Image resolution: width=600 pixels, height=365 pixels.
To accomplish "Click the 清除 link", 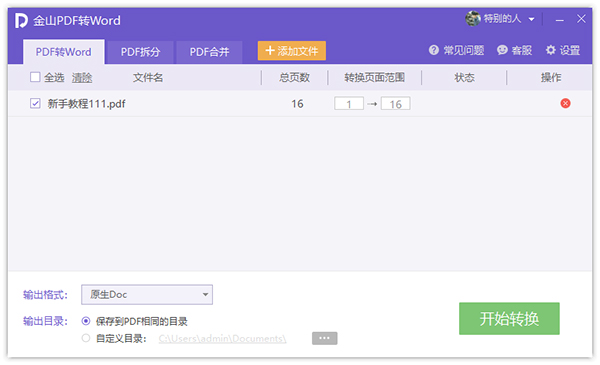I will click(x=82, y=78).
